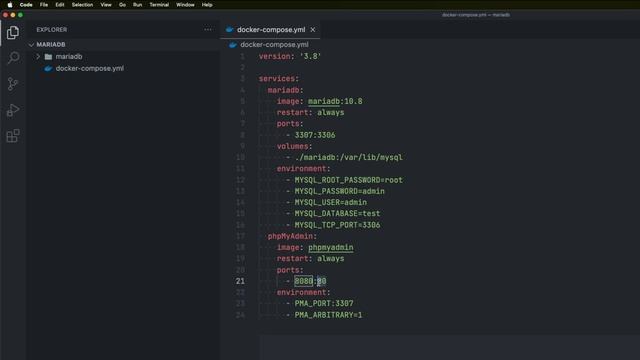Click the environment: key on line 11
This screenshot has height=360, width=640.
303,169
